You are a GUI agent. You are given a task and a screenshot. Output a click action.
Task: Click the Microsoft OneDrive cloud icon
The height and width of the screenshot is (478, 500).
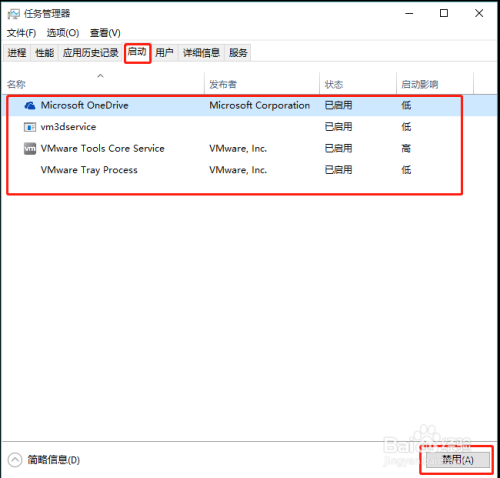click(x=30, y=106)
